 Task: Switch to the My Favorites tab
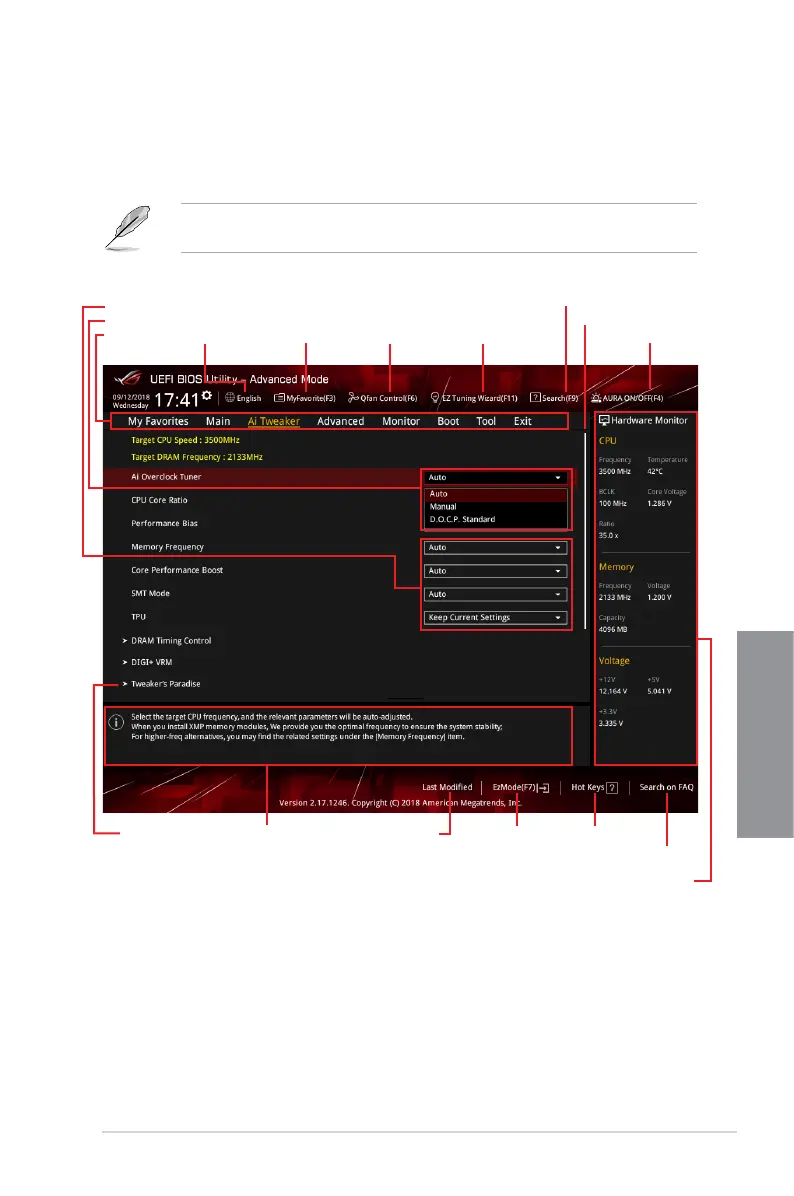[x=158, y=421]
